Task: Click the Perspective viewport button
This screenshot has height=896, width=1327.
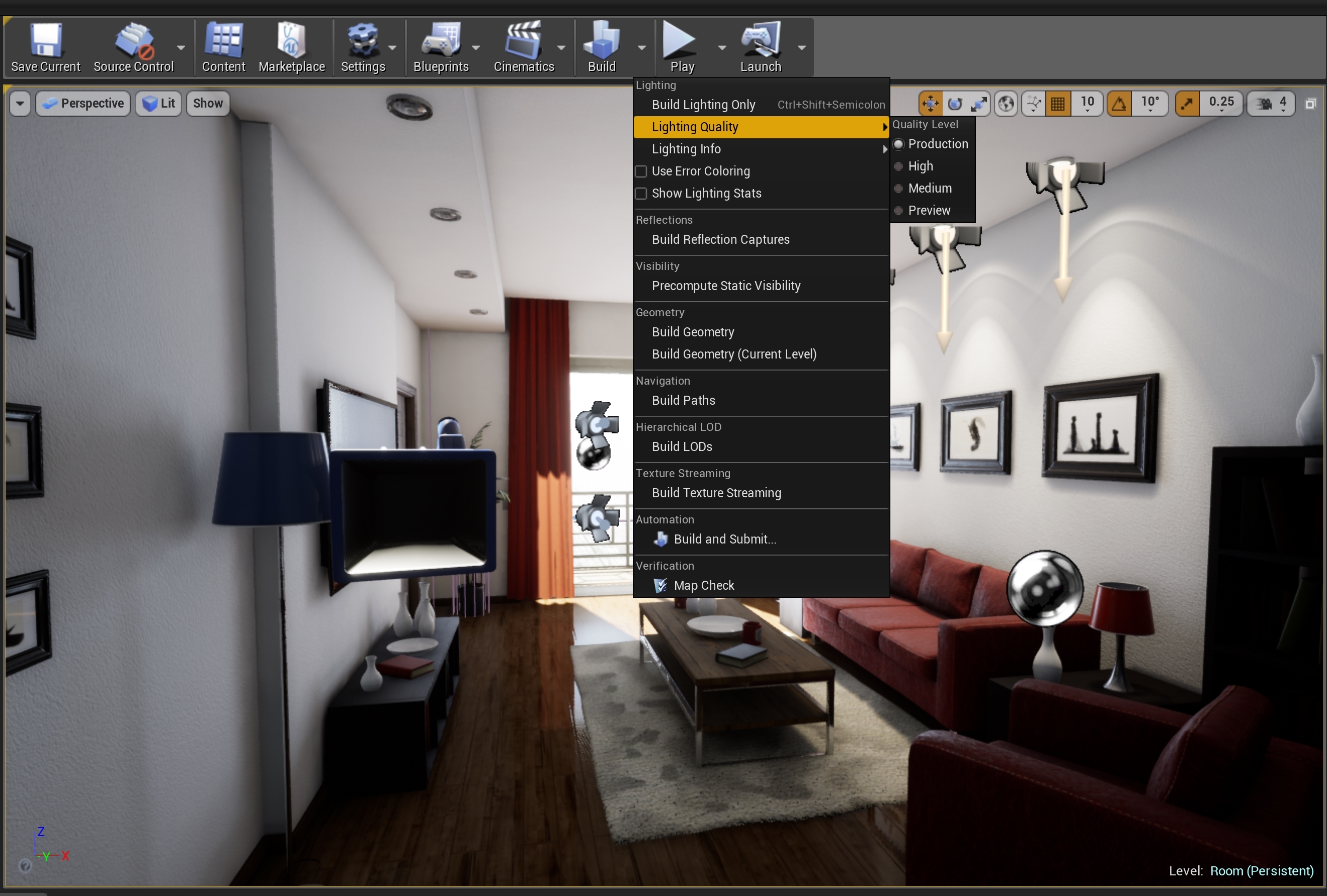Action: click(84, 103)
